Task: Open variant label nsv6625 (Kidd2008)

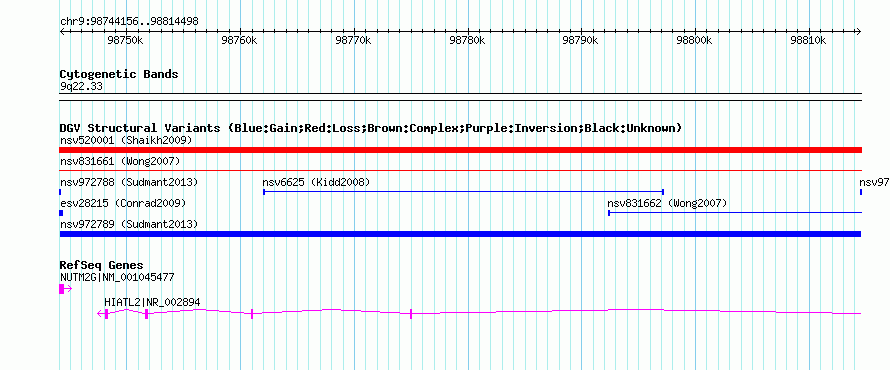Action: coord(316,182)
